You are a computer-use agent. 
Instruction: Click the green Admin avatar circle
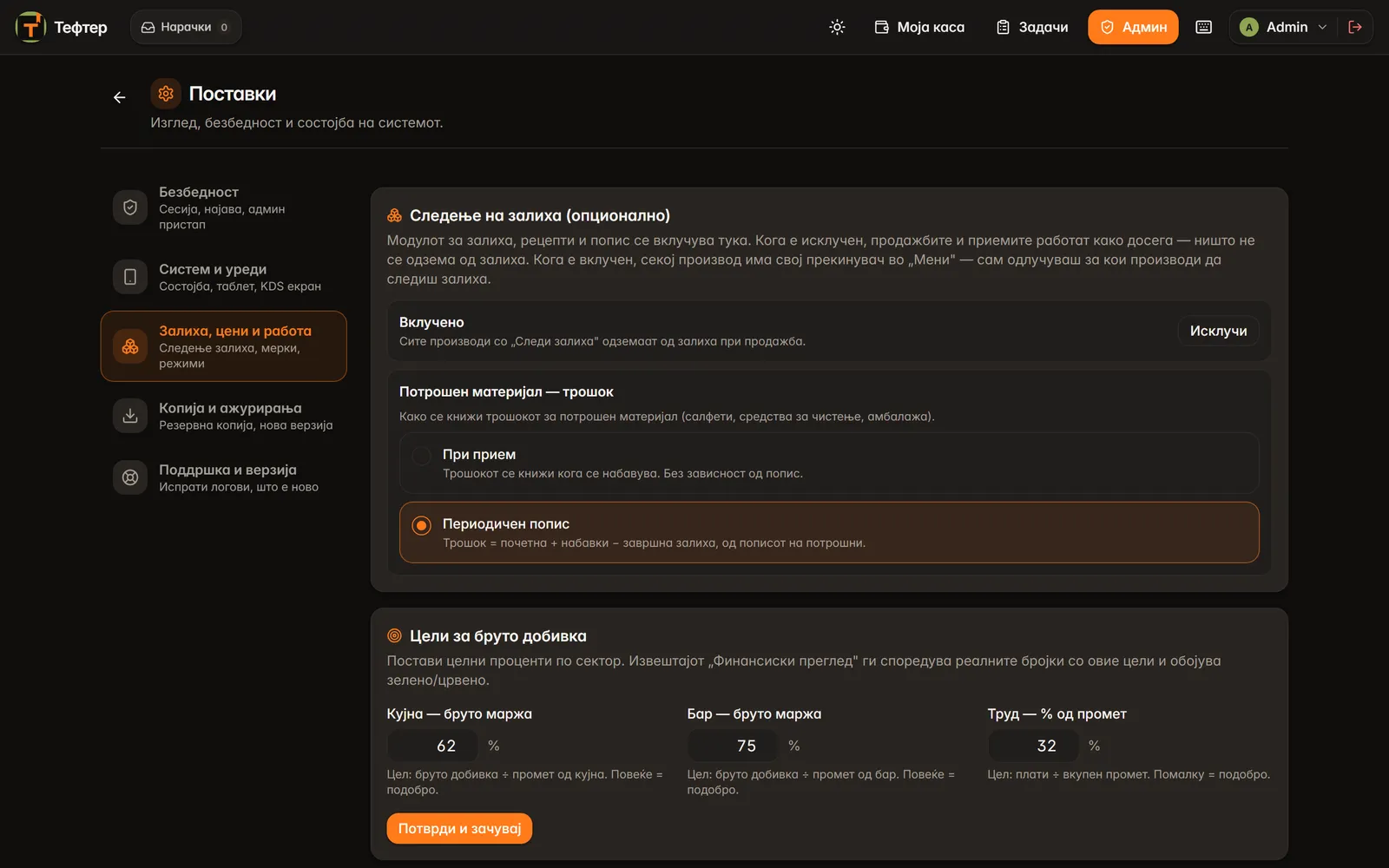(1248, 27)
